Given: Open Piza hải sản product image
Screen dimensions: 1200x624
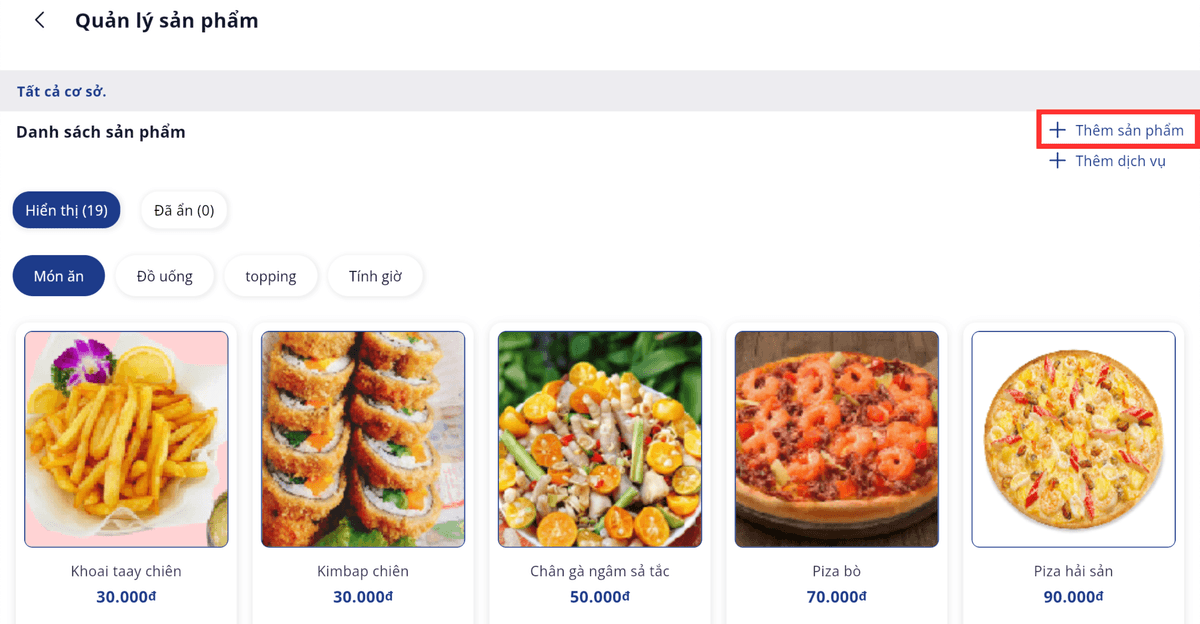Looking at the screenshot, I should (1073, 439).
